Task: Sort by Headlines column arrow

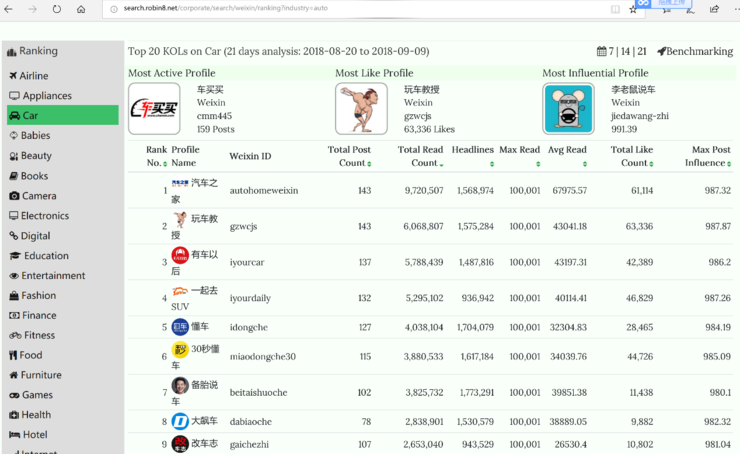Action: [x=492, y=164]
